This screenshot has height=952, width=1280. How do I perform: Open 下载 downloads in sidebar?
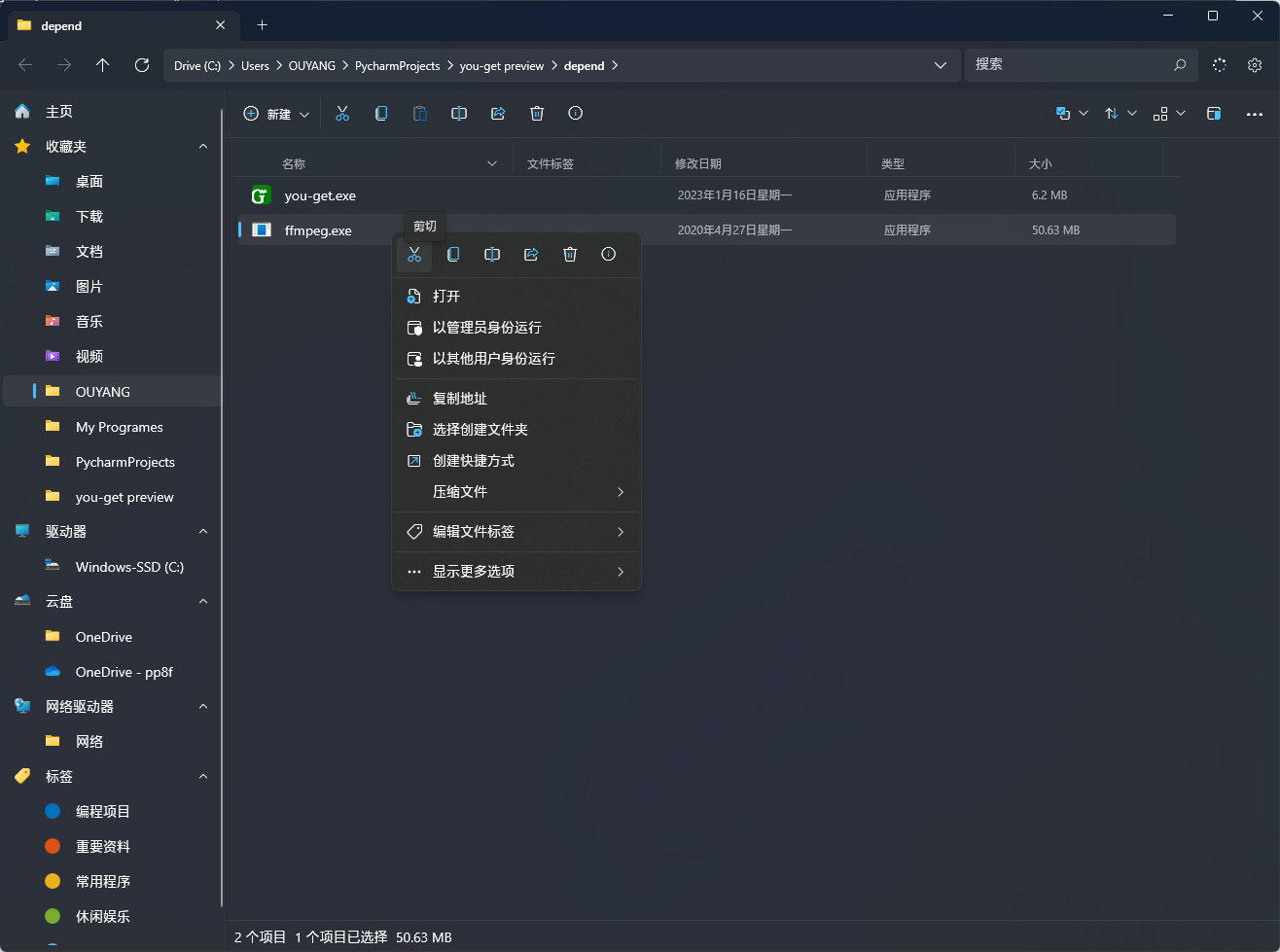113,217
